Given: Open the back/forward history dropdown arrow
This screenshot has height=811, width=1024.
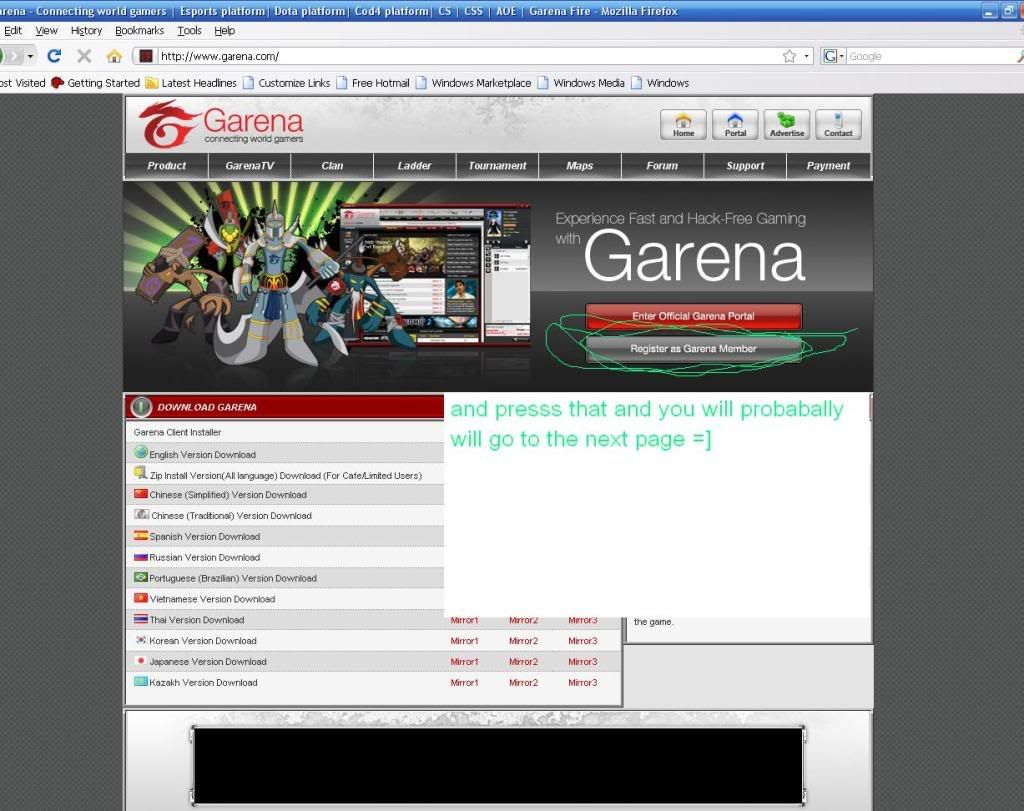Looking at the screenshot, I should (x=30, y=57).
